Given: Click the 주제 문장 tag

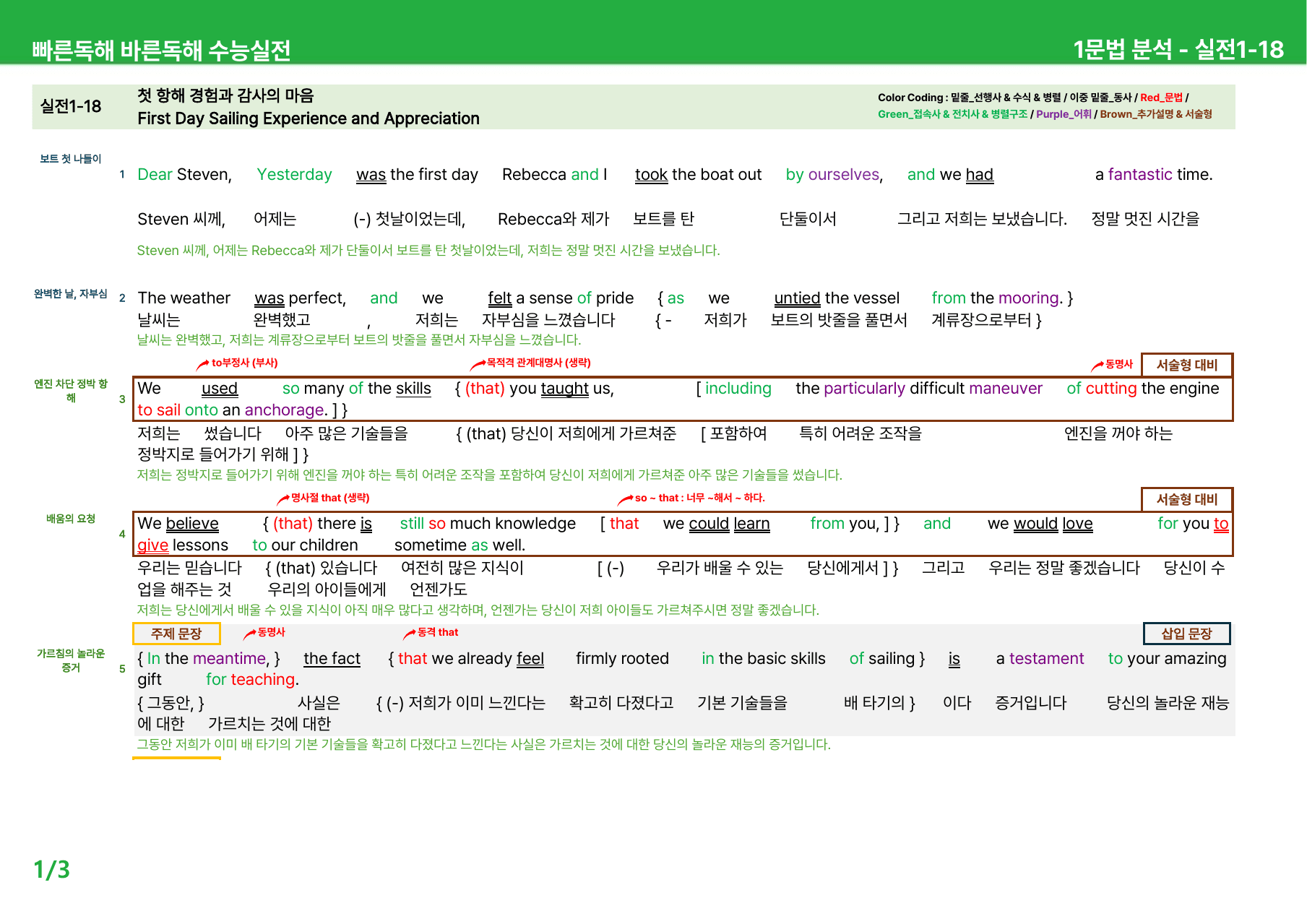Looking at the screenshot, I should click(176, 634).
